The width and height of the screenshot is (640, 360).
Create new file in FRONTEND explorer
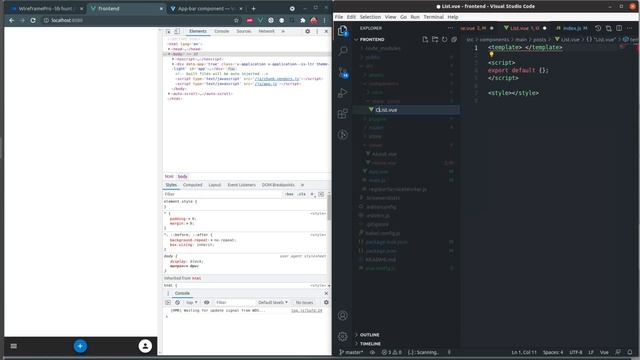click(425, 40)
